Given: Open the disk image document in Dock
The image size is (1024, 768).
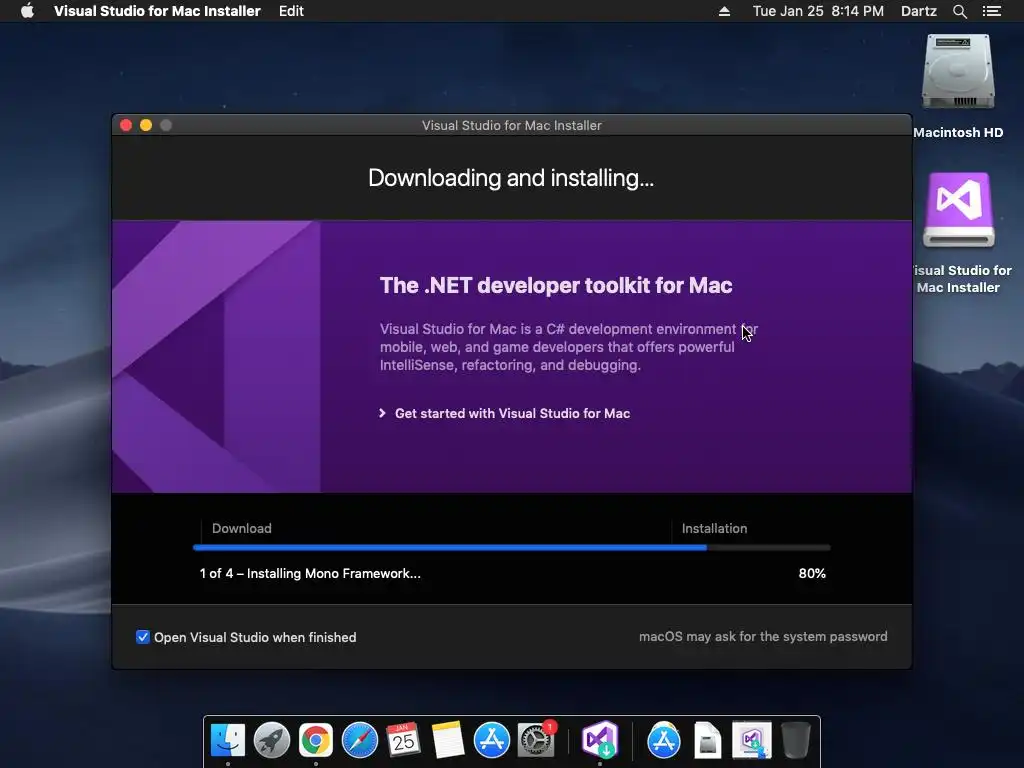Looking at the screenshot, I should click(x=707, y=740).
